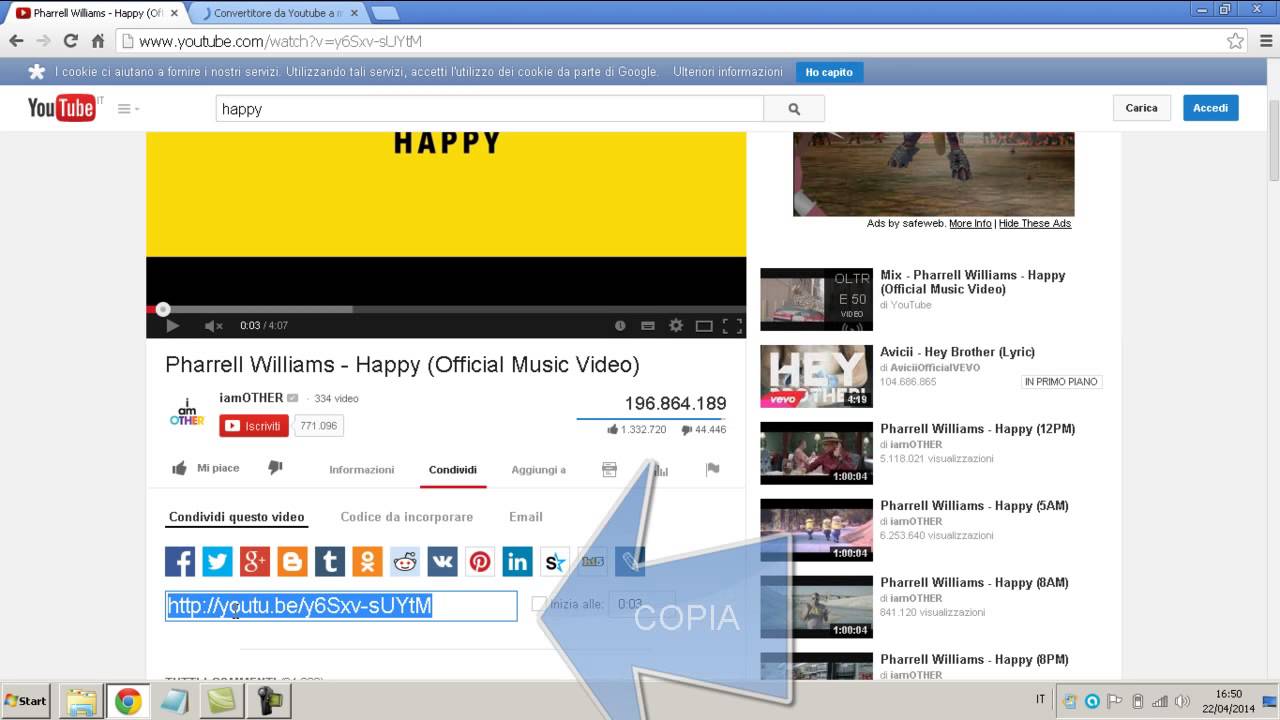This screenshot has height=720, width=1280.
Task: Open Pharrell Williams - Happy (5AM) video
Action: (x=974, y=506)
